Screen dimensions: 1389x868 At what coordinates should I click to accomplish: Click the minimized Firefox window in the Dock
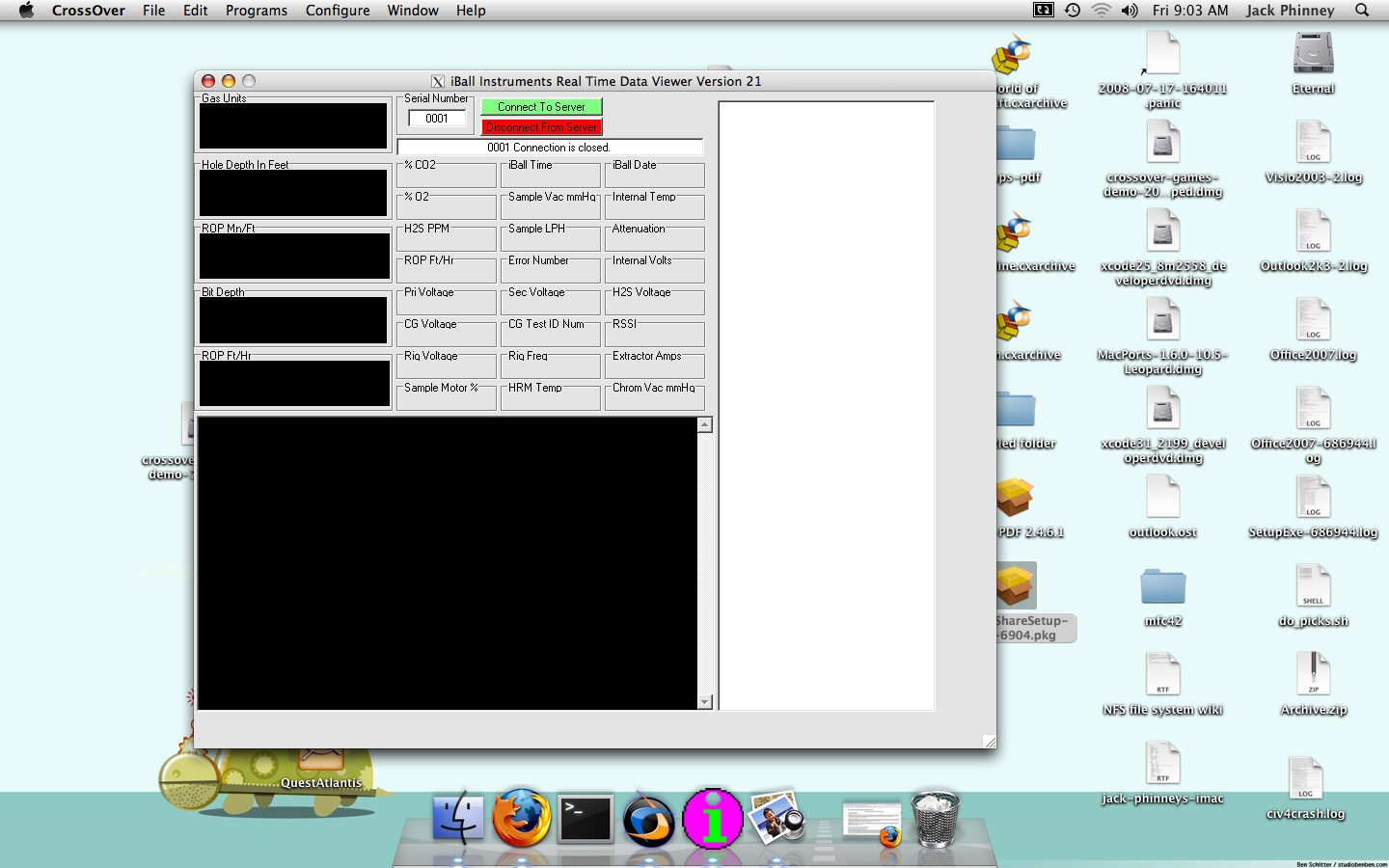873,822
